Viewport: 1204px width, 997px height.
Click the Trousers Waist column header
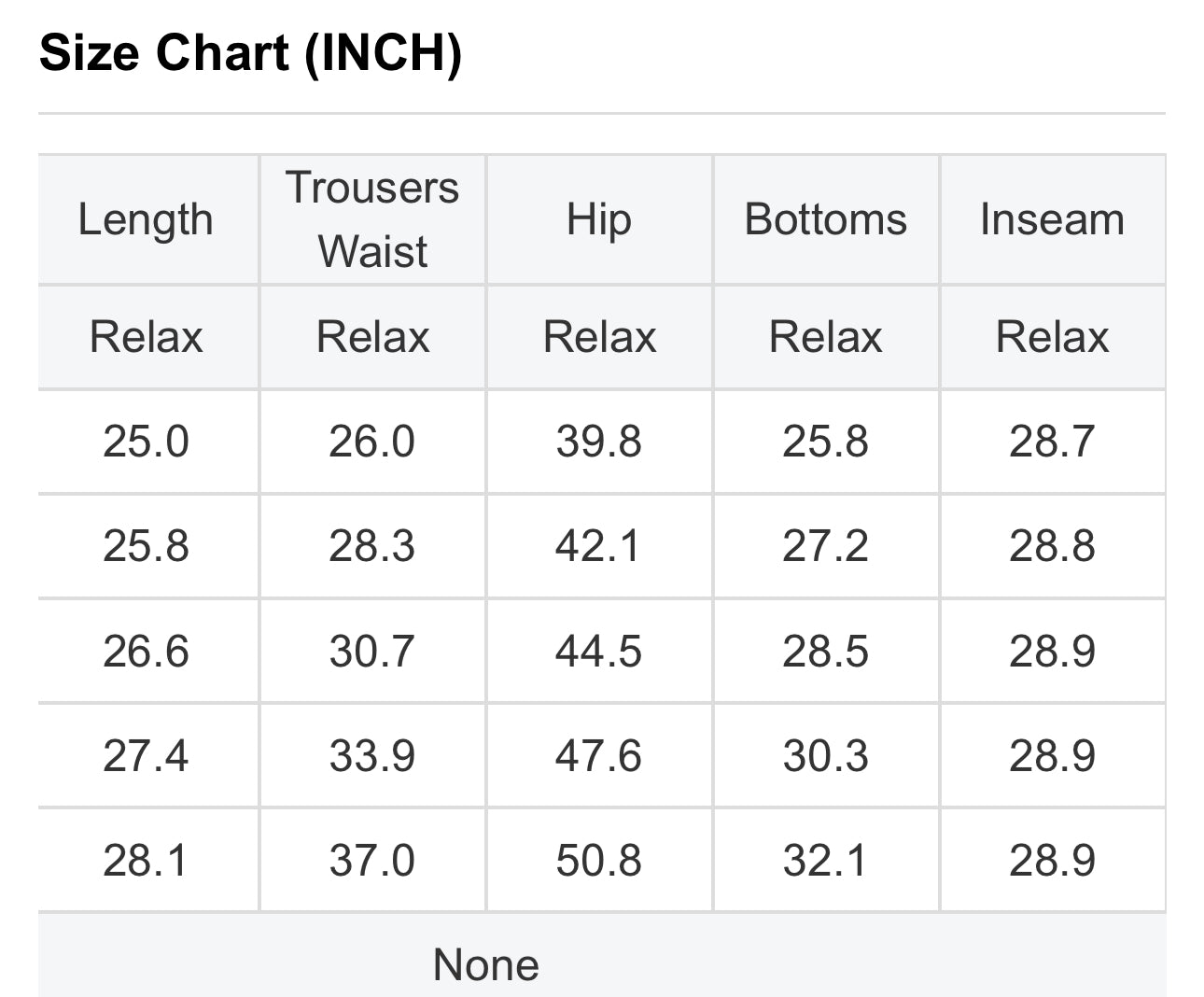click(x=372, y=219)
